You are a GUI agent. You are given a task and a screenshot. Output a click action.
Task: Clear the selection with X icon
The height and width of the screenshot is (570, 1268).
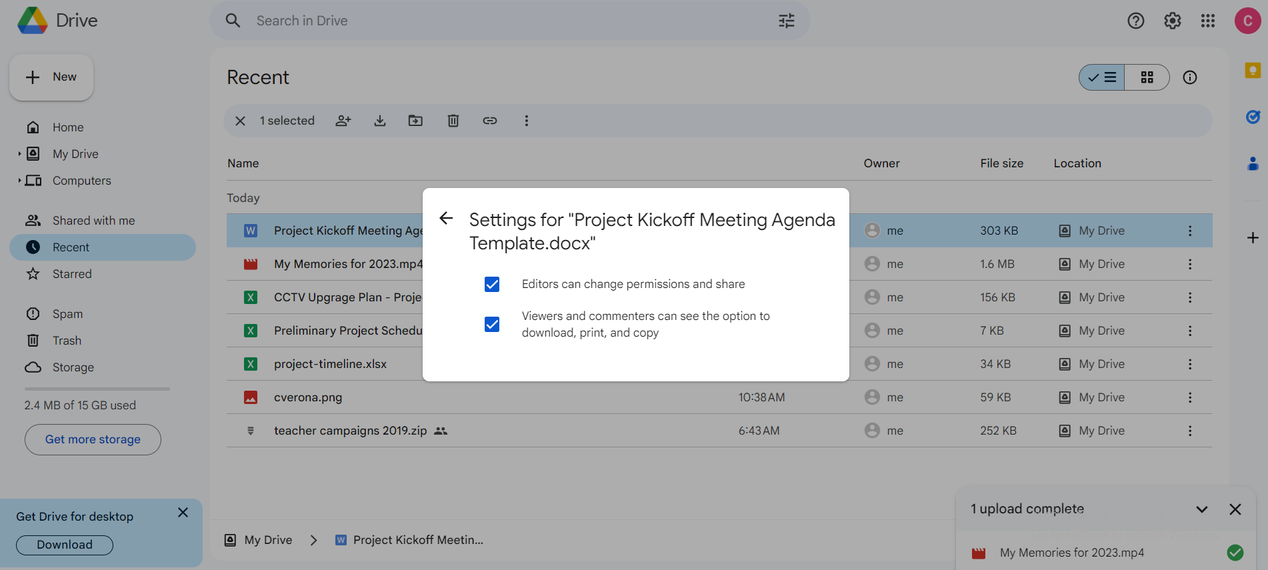(240, 121)
